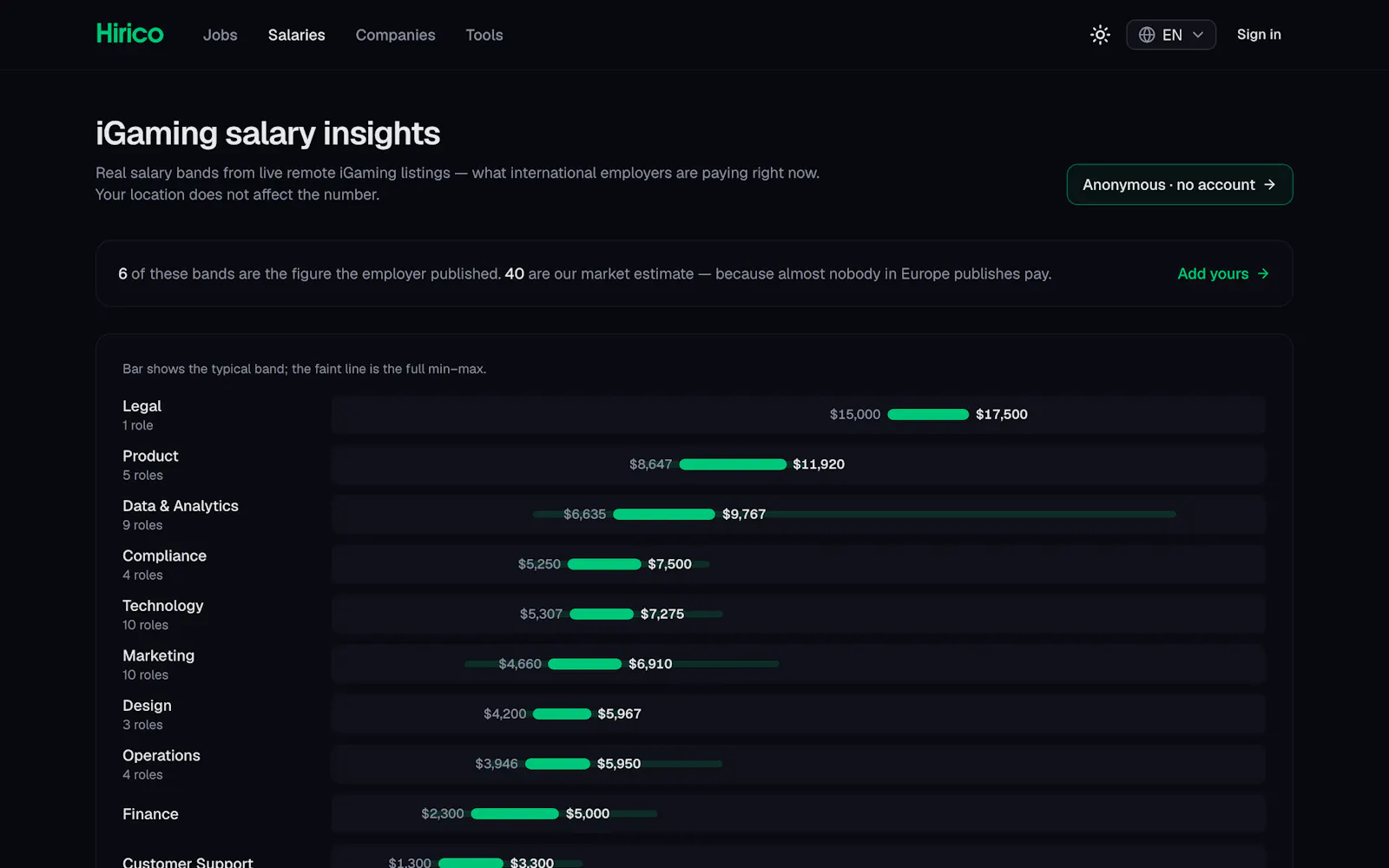The width and height of the screenshot is (1389, 868).
Task: Select the Technology category label
Action: [162, 606]
